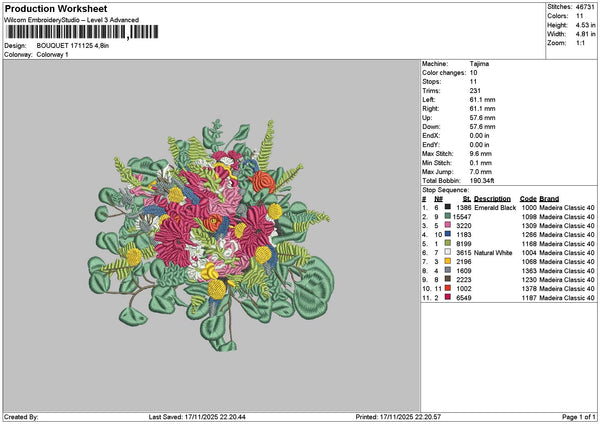
Task: Select the Stitches value 46731
Action: [x=585, y=7]
